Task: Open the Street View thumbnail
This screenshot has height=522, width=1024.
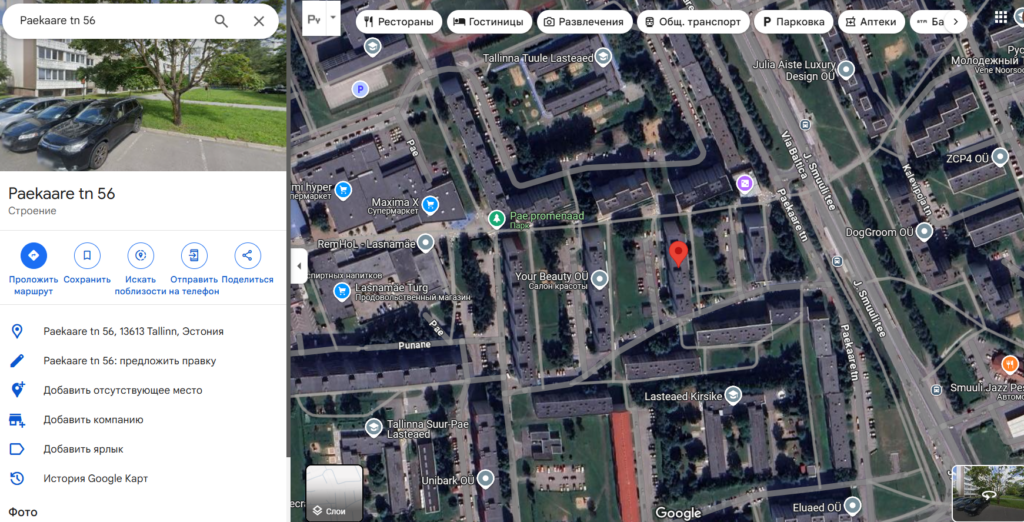Action: pyautogui.click(x=987, y=493)
